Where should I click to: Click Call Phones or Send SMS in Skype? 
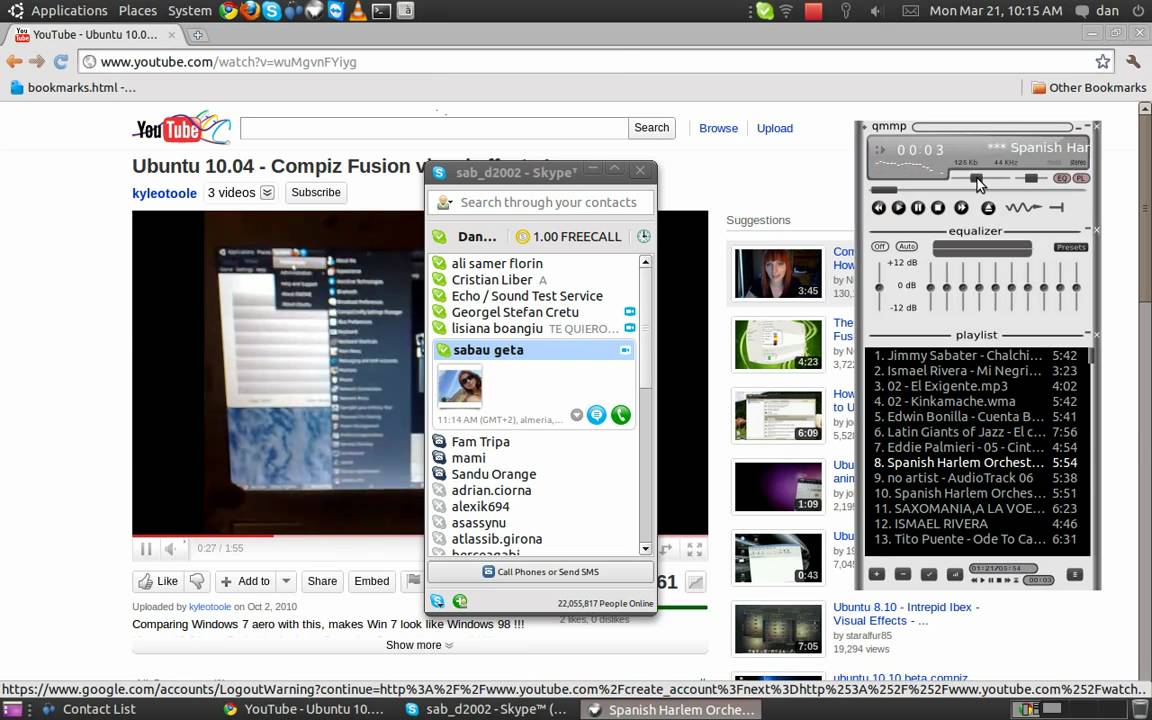[x=541, y=572]
